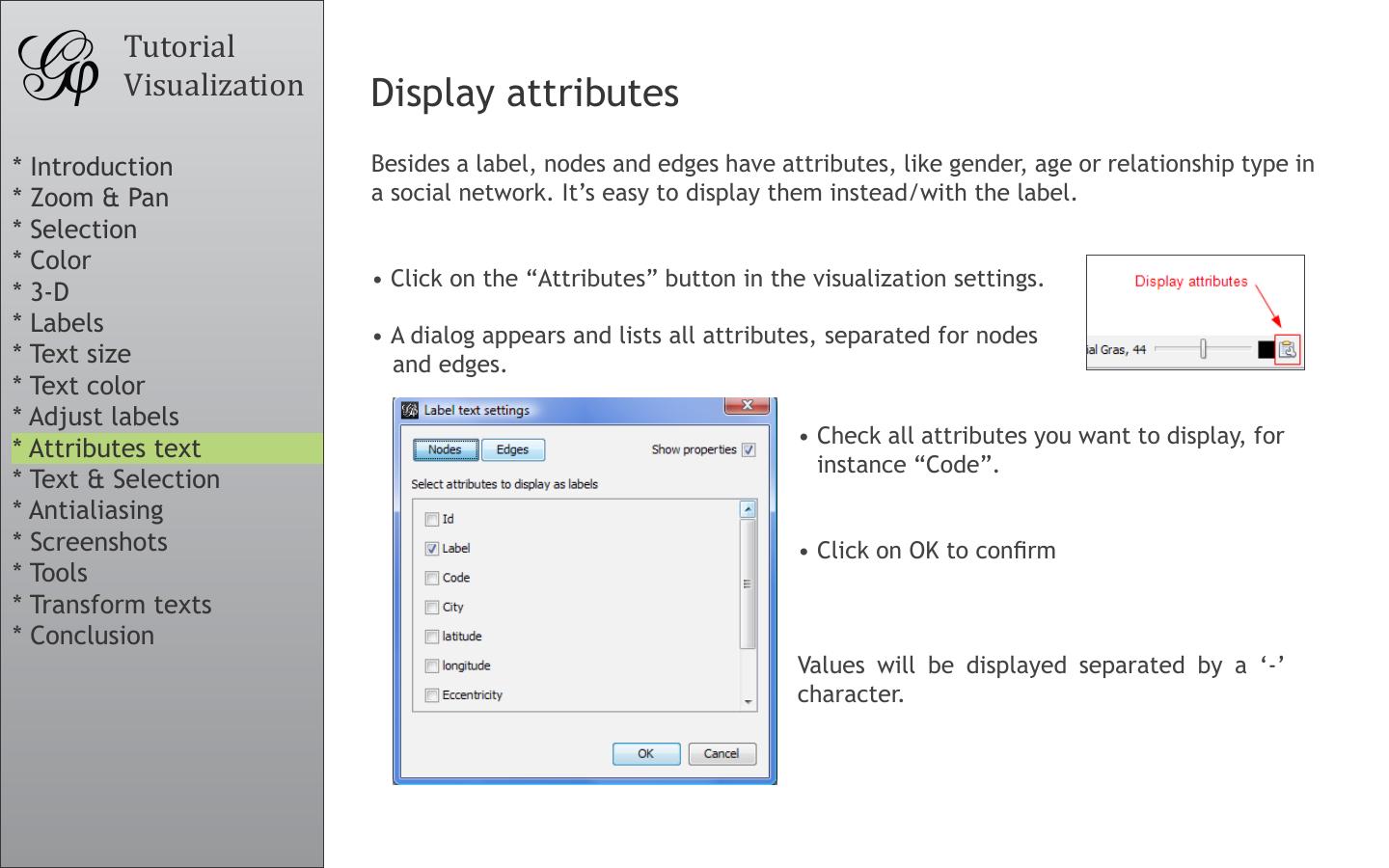This screenshot has width=1389, height=868.
Task: Select the Nodes toggle button
Action: 445,449
